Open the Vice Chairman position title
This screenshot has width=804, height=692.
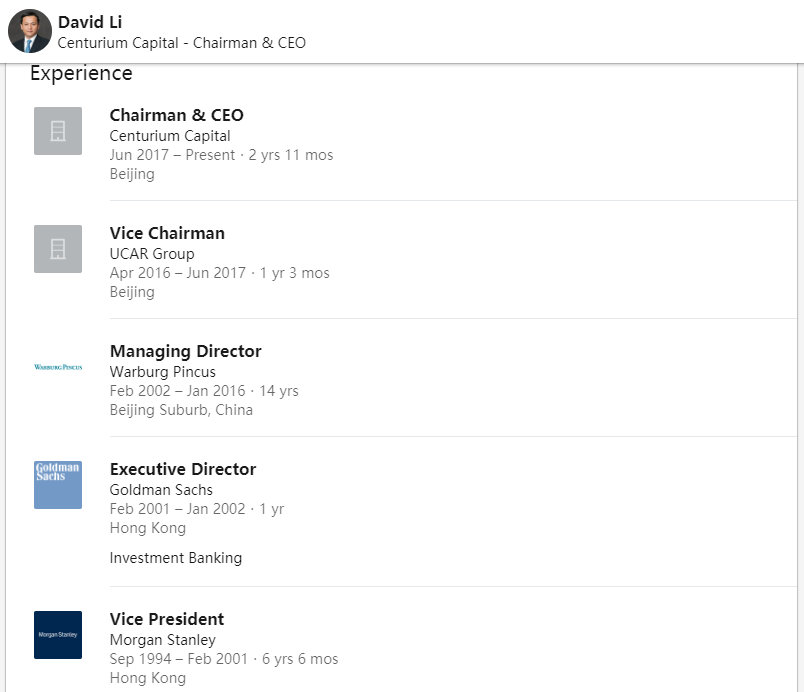167,233
